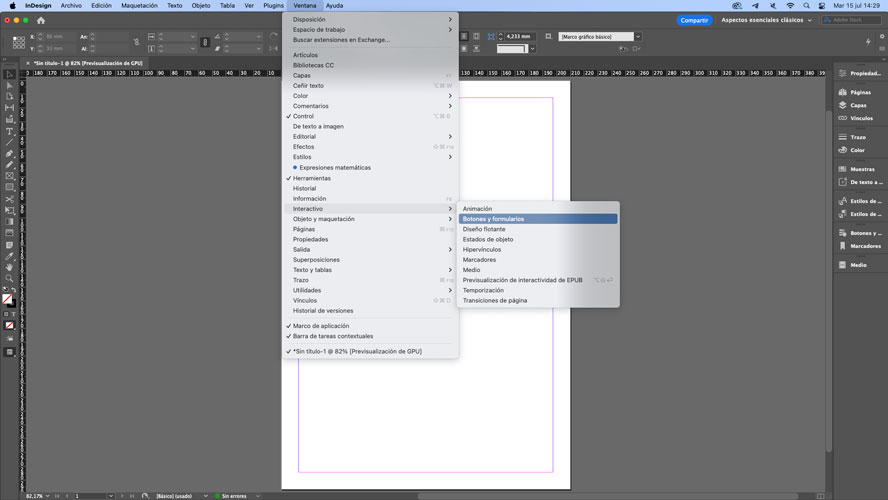Screen dimensions: 888x500
Task: Select the Note tool
Action: tap(9, 245)
